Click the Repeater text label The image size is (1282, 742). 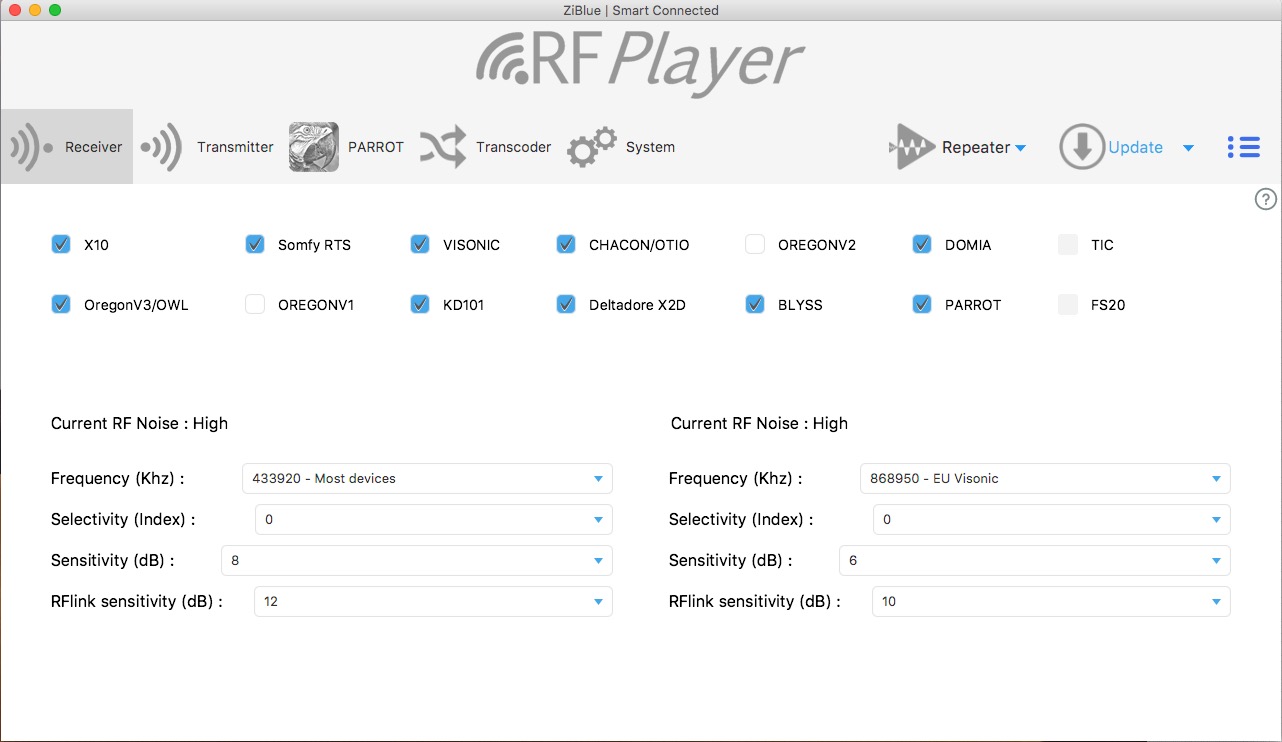[976, 147]
